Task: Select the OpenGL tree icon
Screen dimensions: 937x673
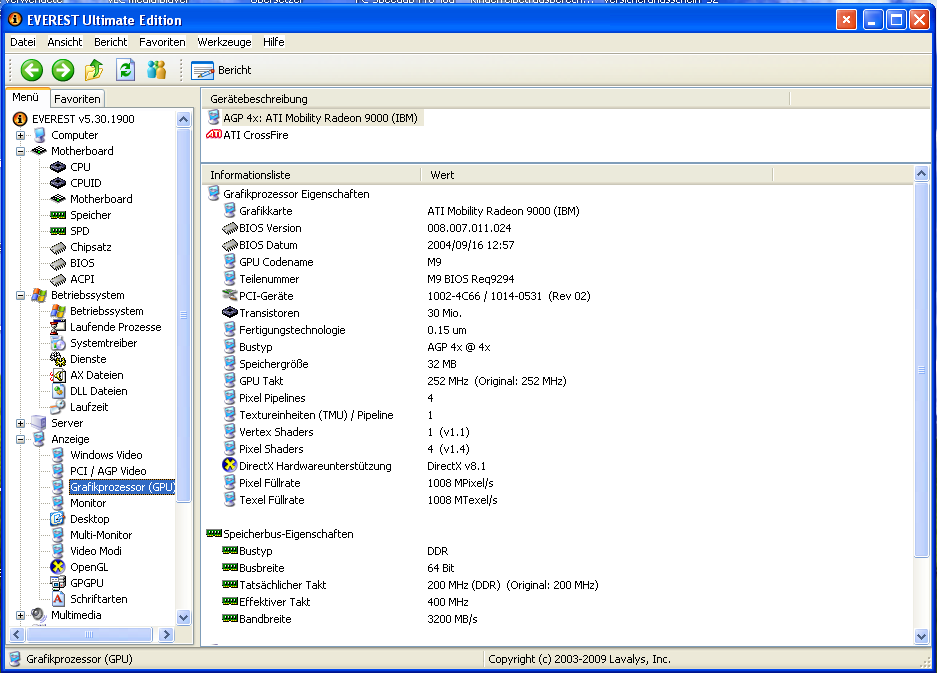Action: 57,567
